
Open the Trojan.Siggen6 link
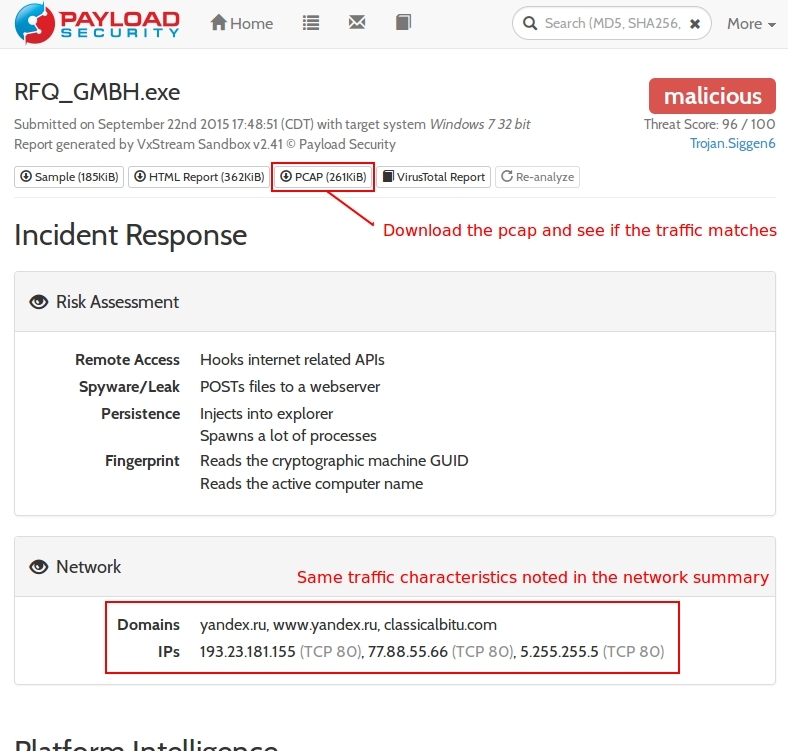coord(732,143)
